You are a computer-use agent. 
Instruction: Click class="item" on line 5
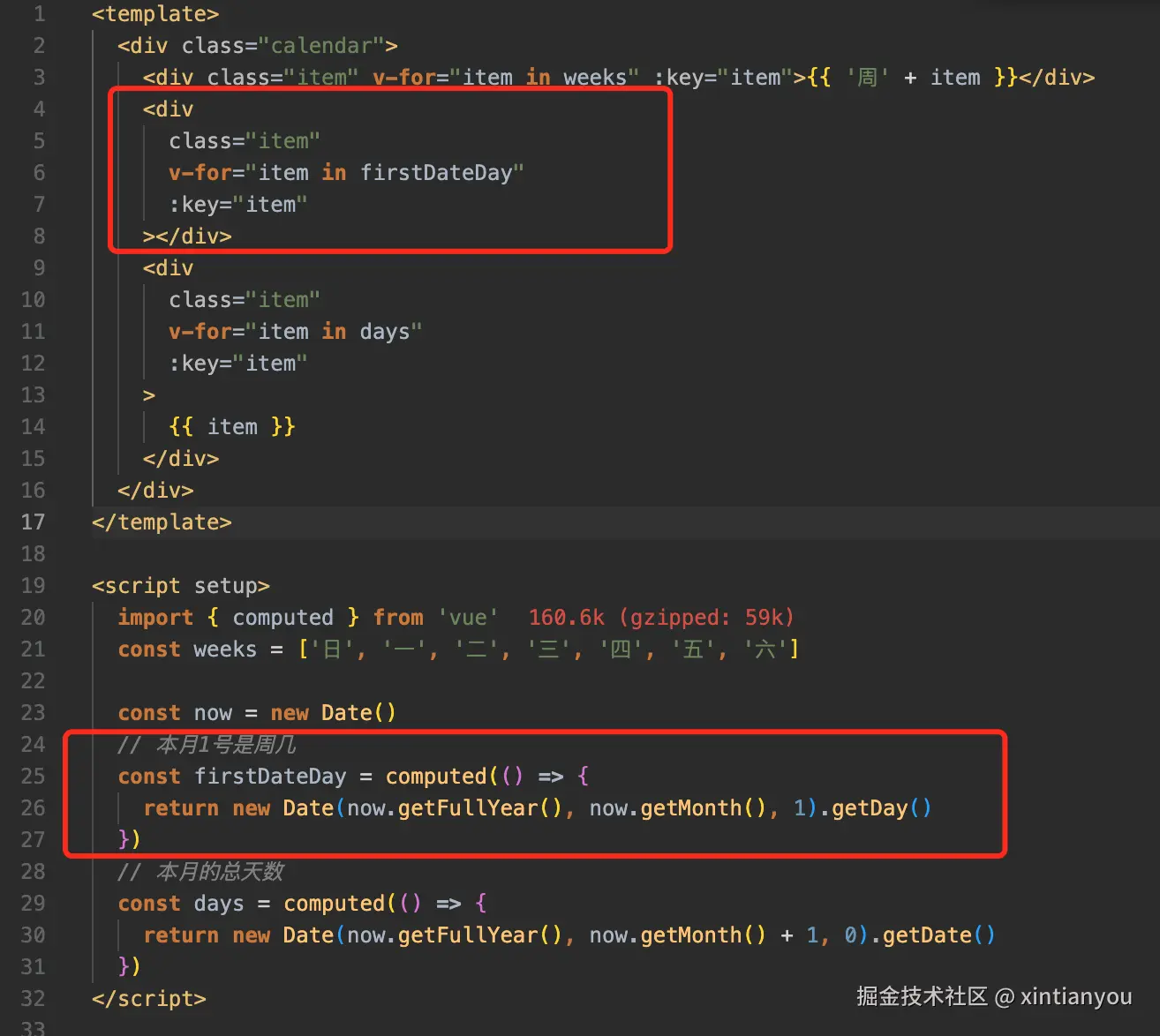(x=245, y=141)
